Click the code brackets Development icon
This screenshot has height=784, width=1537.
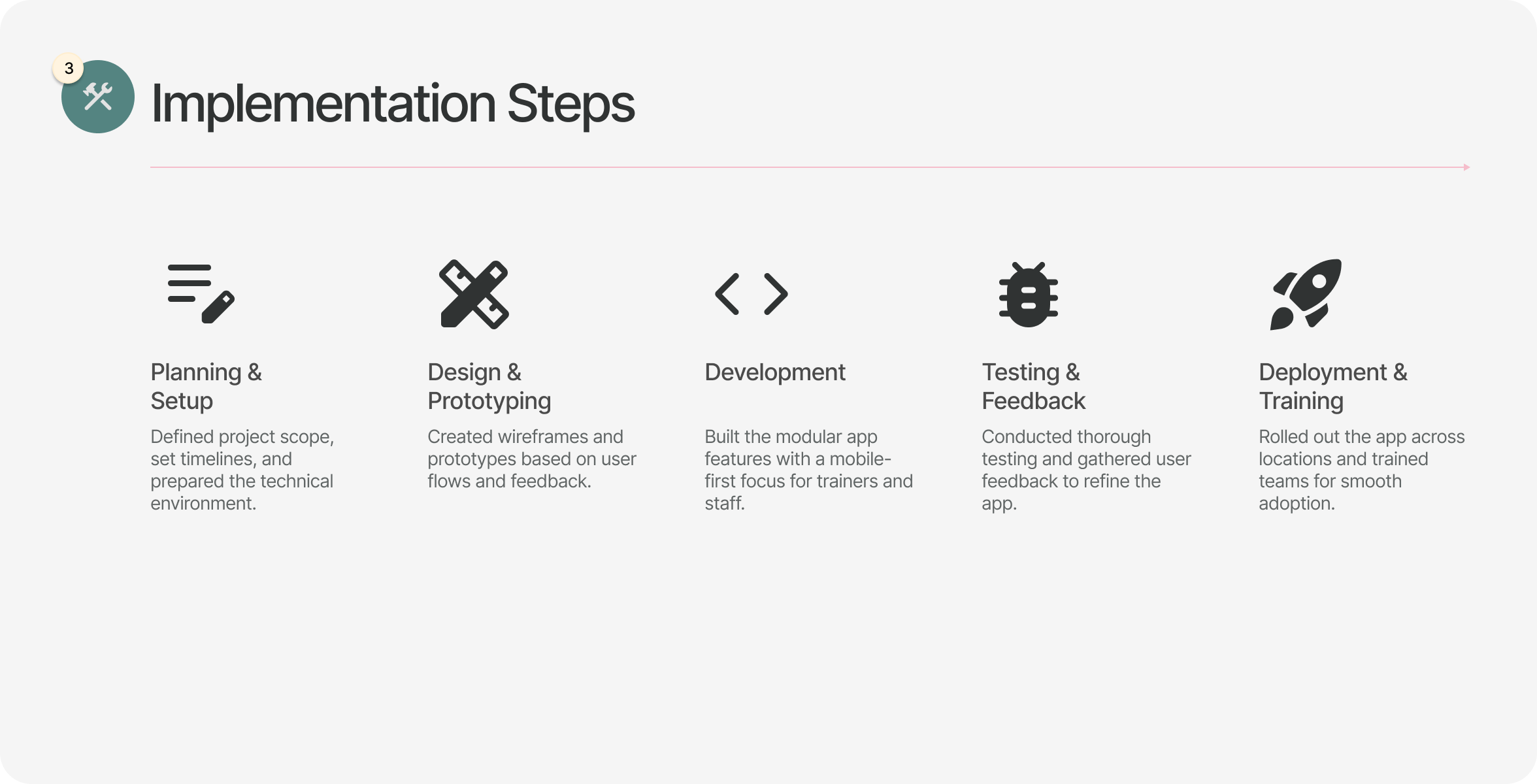tap(752, 294)
